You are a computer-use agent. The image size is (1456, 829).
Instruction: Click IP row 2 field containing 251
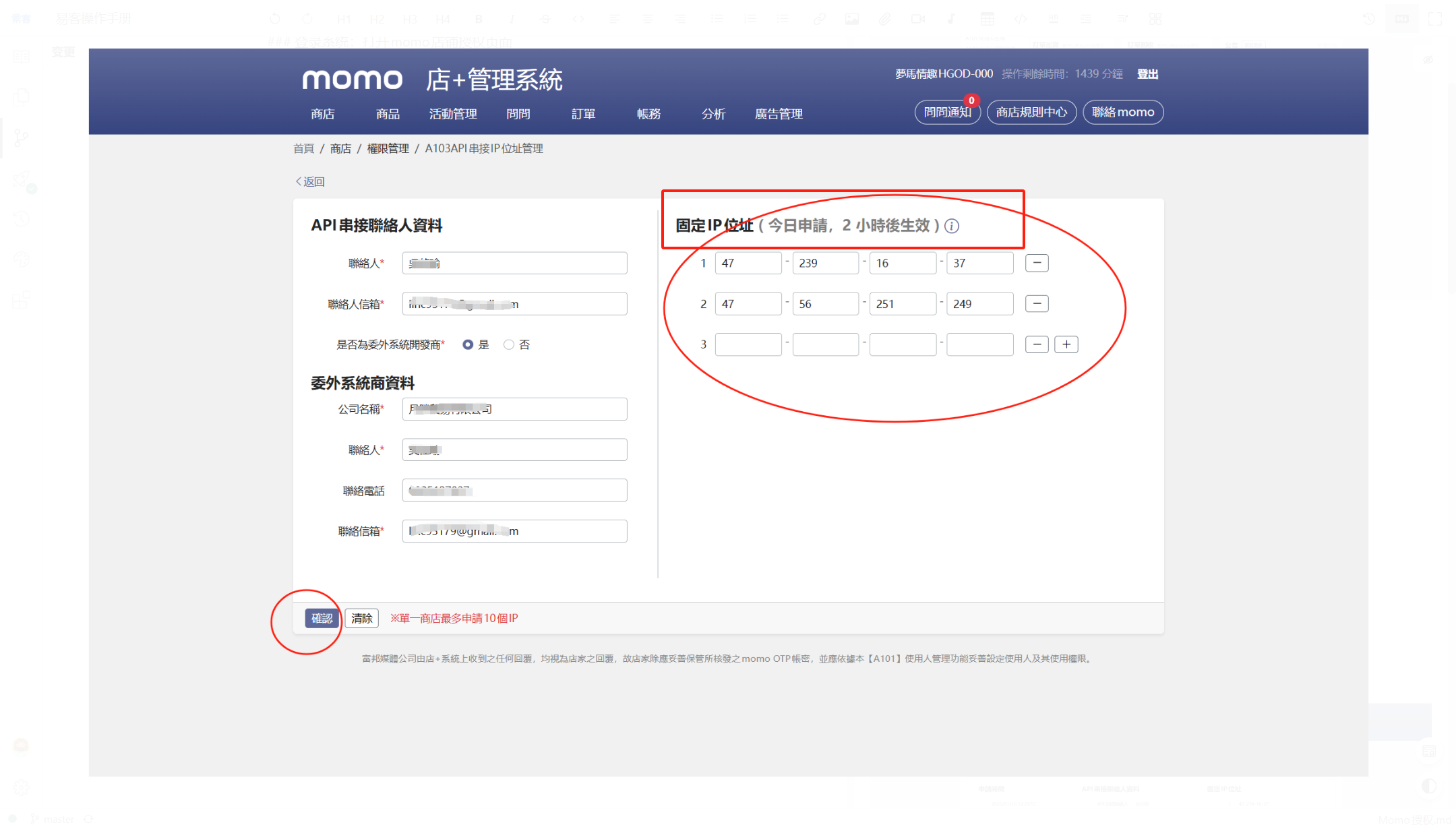point(903,304)
